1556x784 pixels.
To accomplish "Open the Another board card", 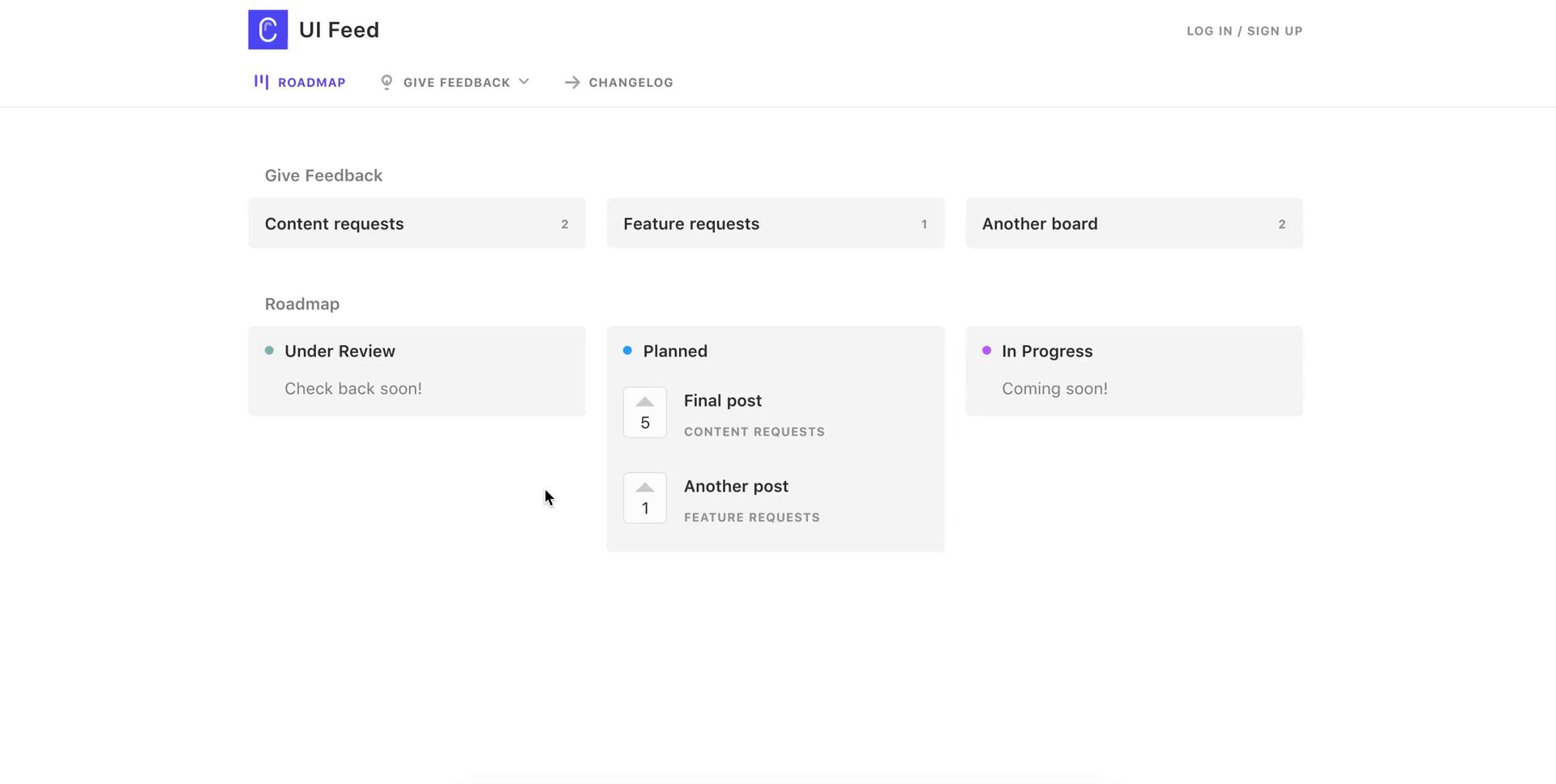I will click(x=1133, y=224).
